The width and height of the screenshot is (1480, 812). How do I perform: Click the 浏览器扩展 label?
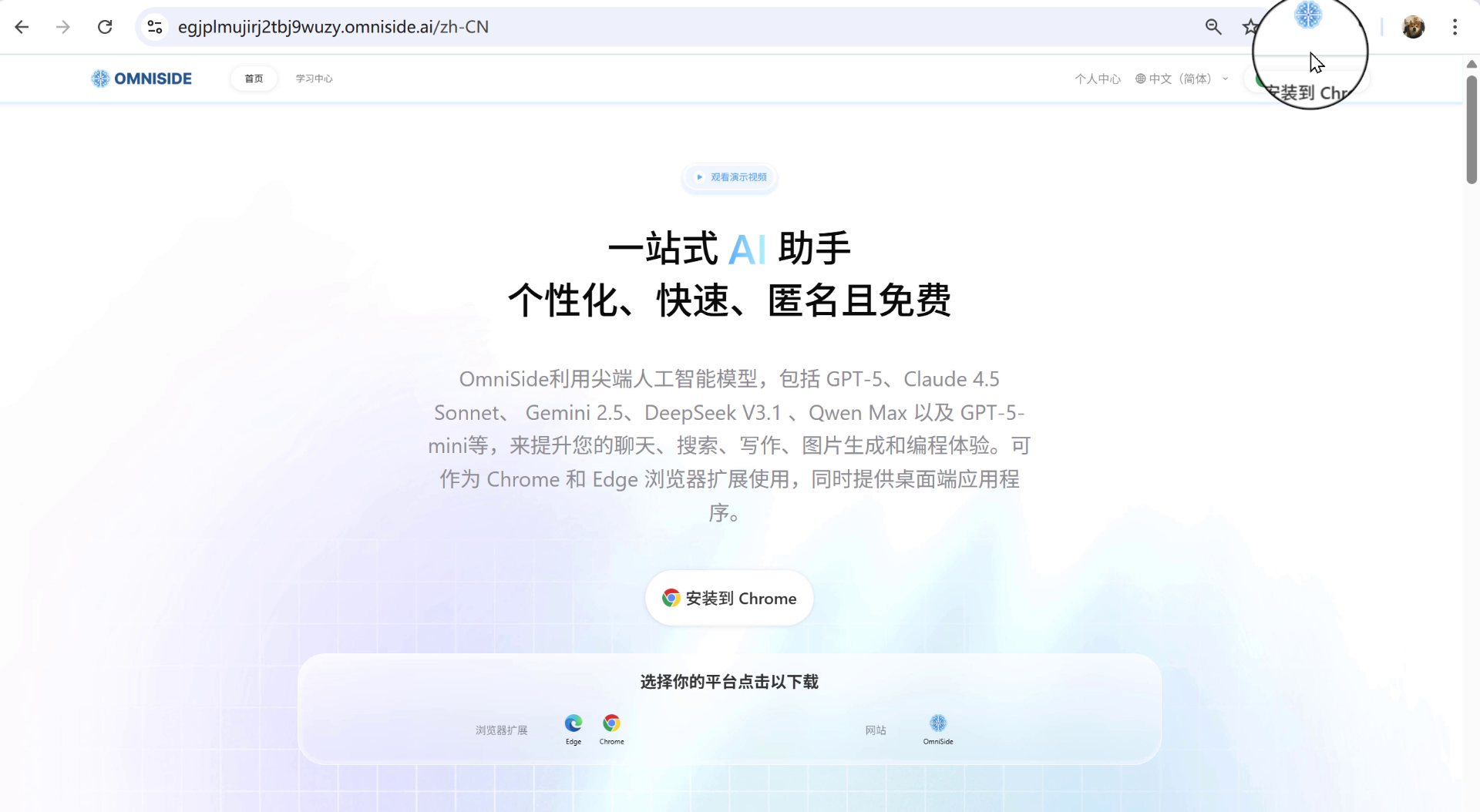(502, 730)
